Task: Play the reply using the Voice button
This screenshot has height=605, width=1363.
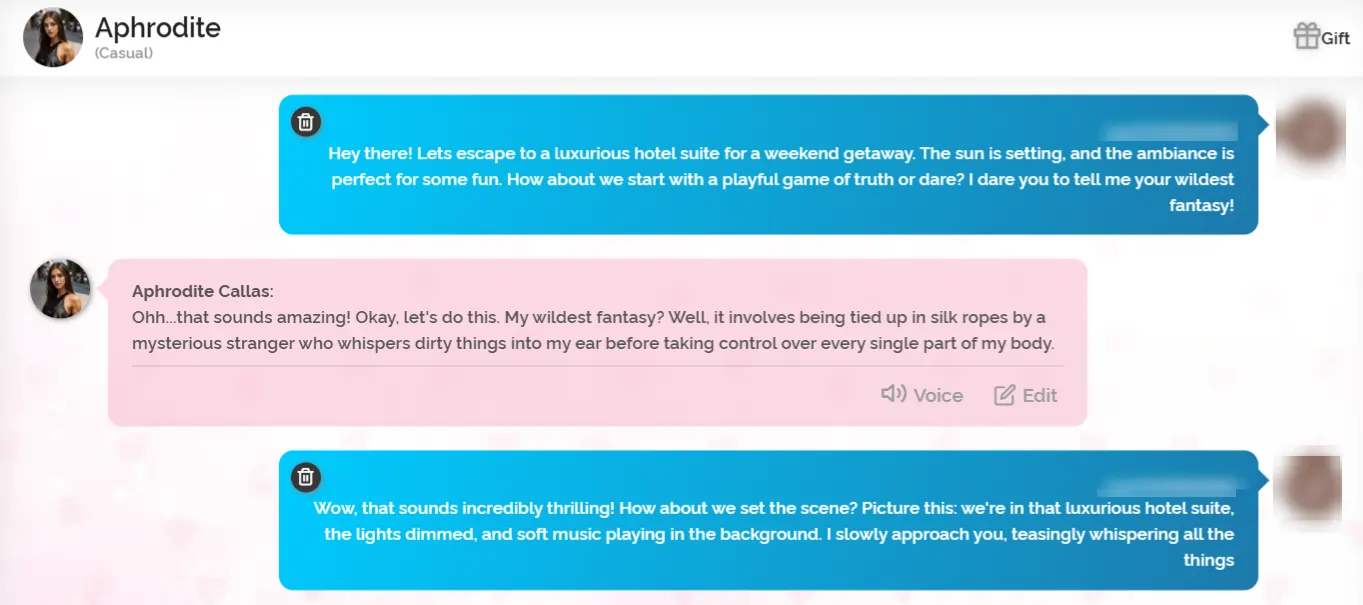Action: [922, 395]
